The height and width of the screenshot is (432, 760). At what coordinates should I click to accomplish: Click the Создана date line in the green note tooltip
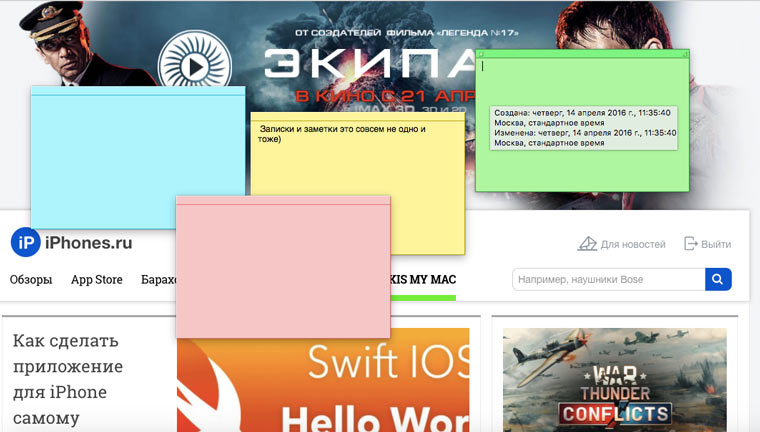click(582, 112)
